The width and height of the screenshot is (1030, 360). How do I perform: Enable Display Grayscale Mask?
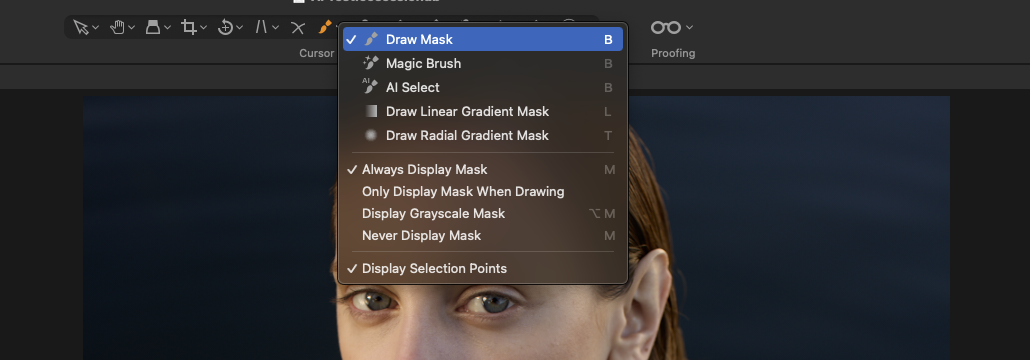483,214
